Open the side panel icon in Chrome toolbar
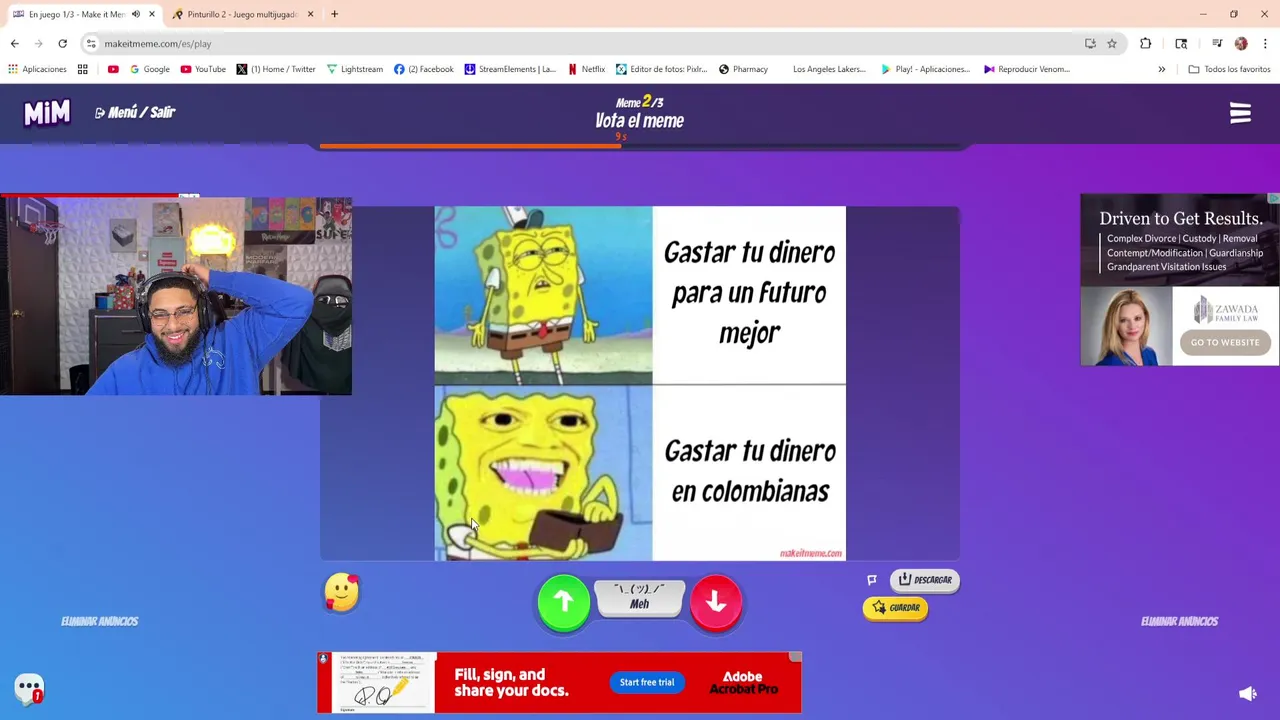1280x720 pixels. [x=1181, y=44]
